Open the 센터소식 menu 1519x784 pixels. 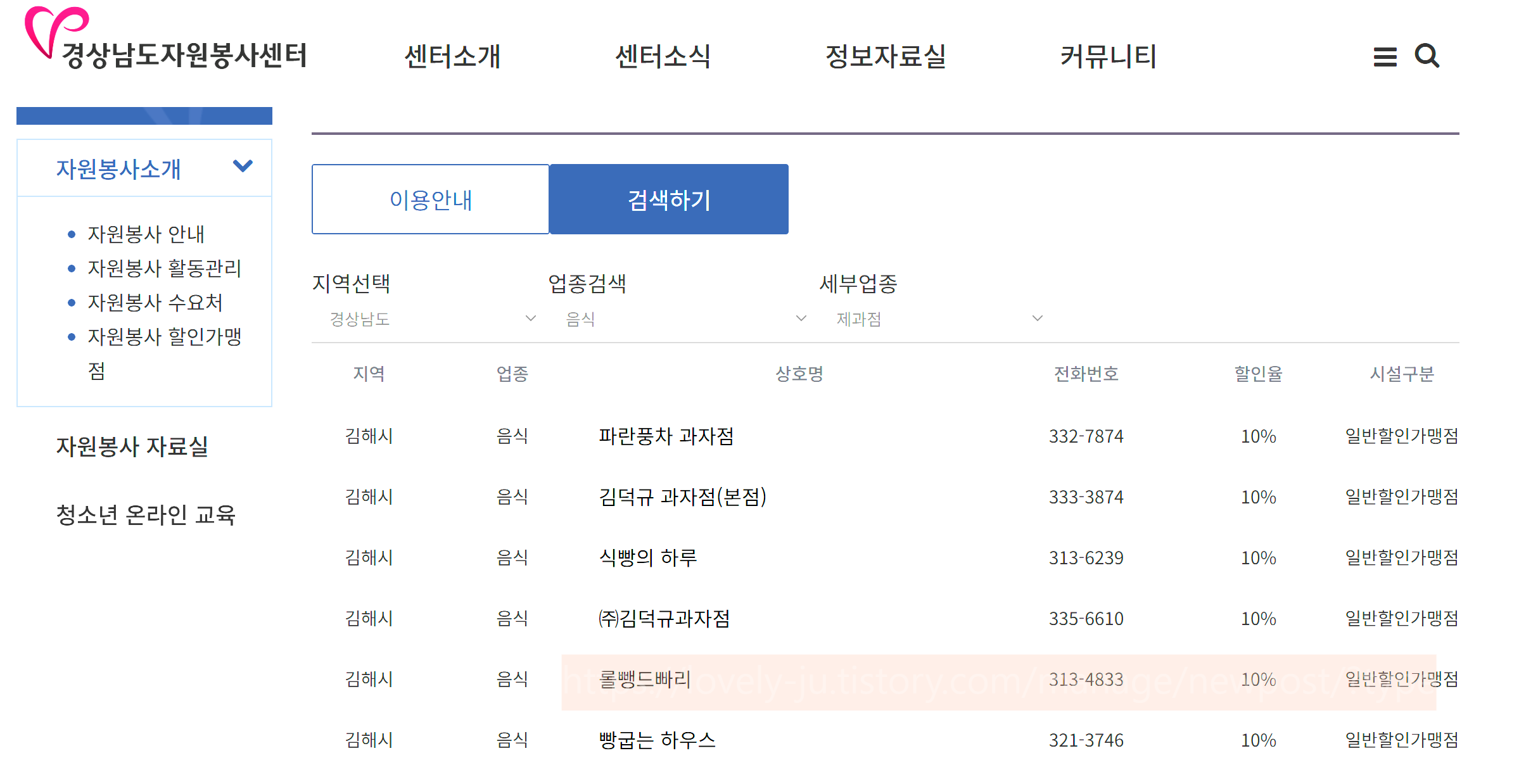click(663, 56)
